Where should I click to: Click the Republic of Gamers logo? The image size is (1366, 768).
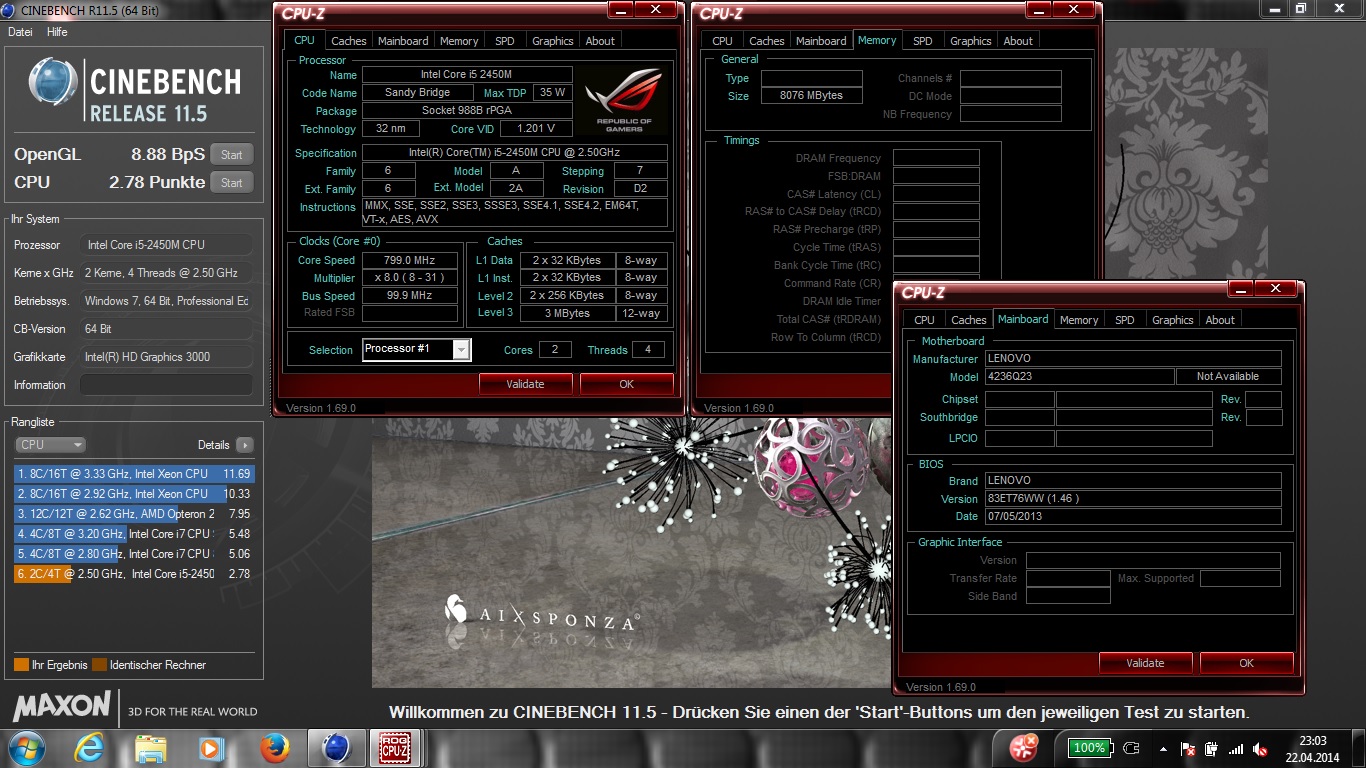tap(622, 100)
